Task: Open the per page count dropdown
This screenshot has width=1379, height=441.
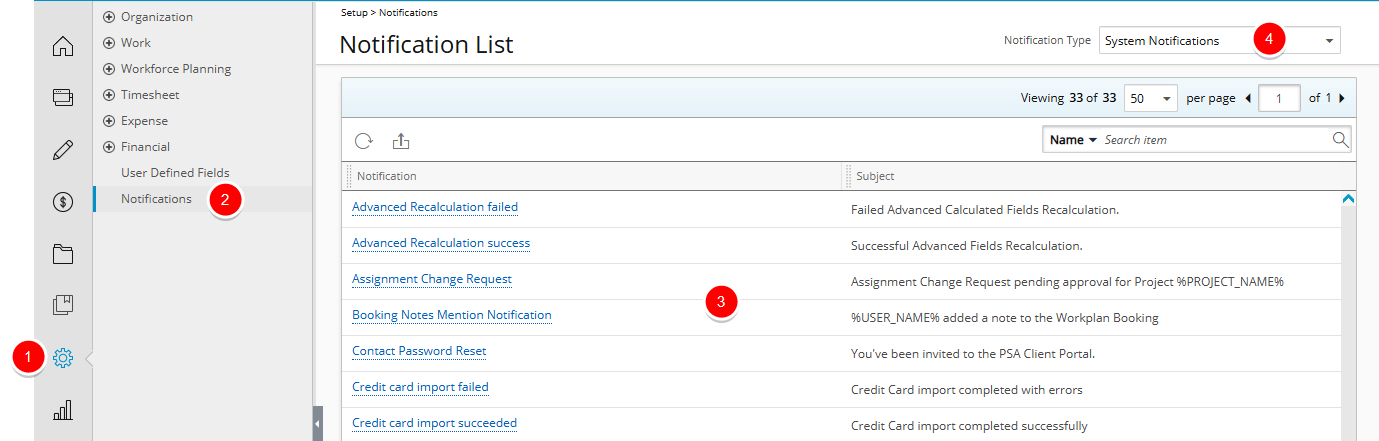Action: [1151, 98]
